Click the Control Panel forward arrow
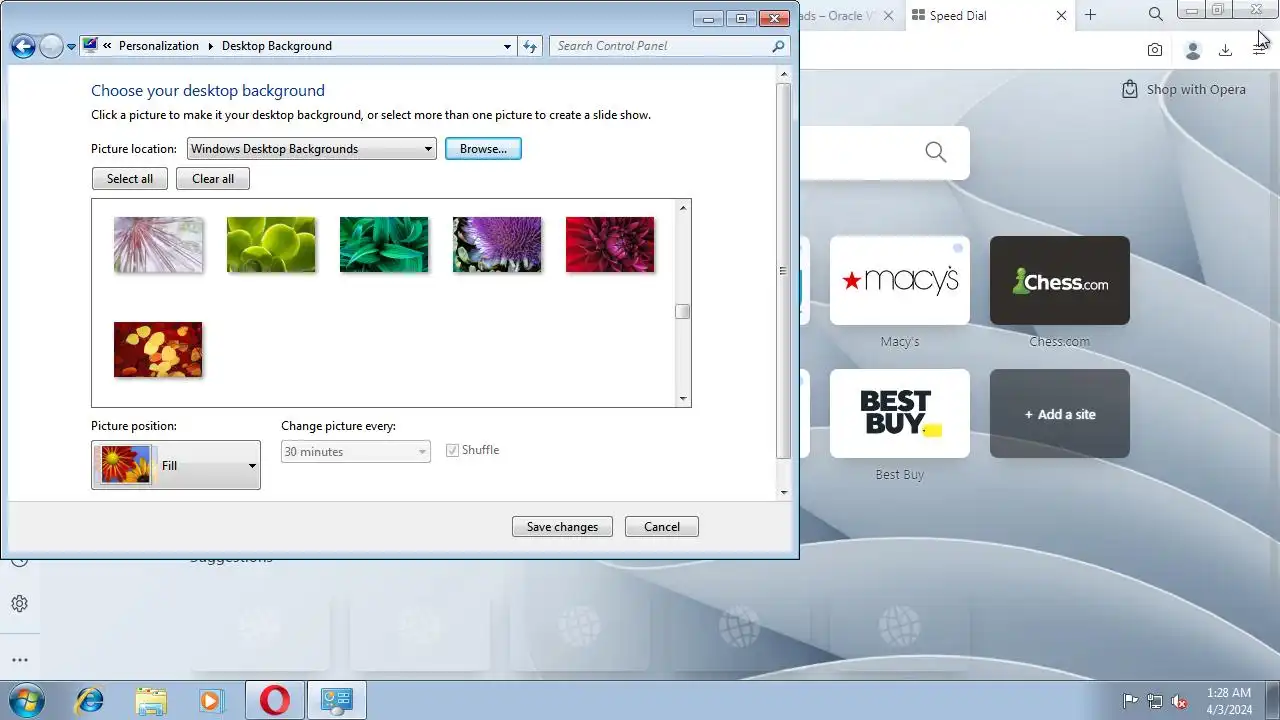This screenshot has width=1280, height=720. [51, 46]
